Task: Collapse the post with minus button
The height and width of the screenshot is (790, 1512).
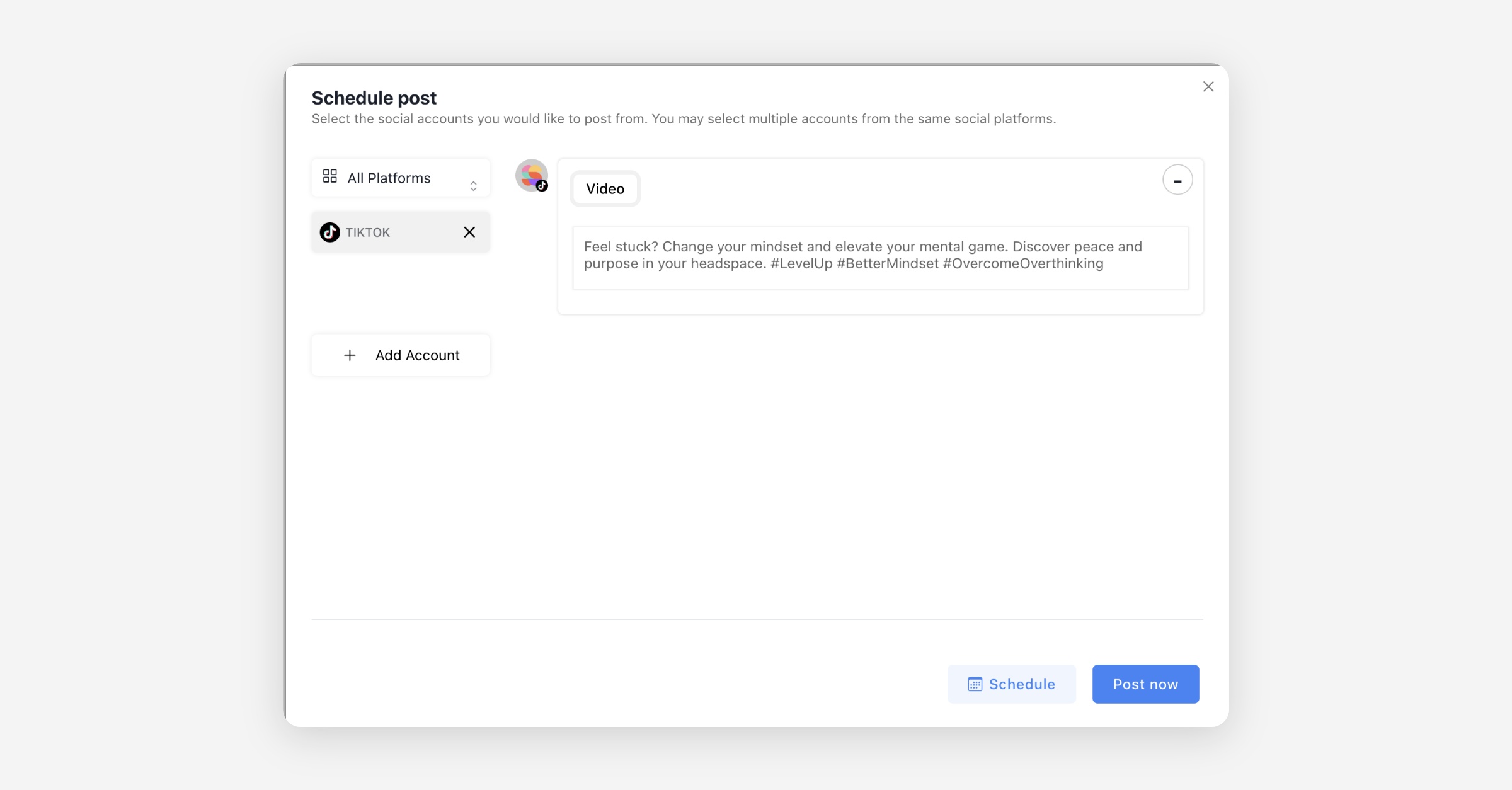Action: [x=1177, y=180]
